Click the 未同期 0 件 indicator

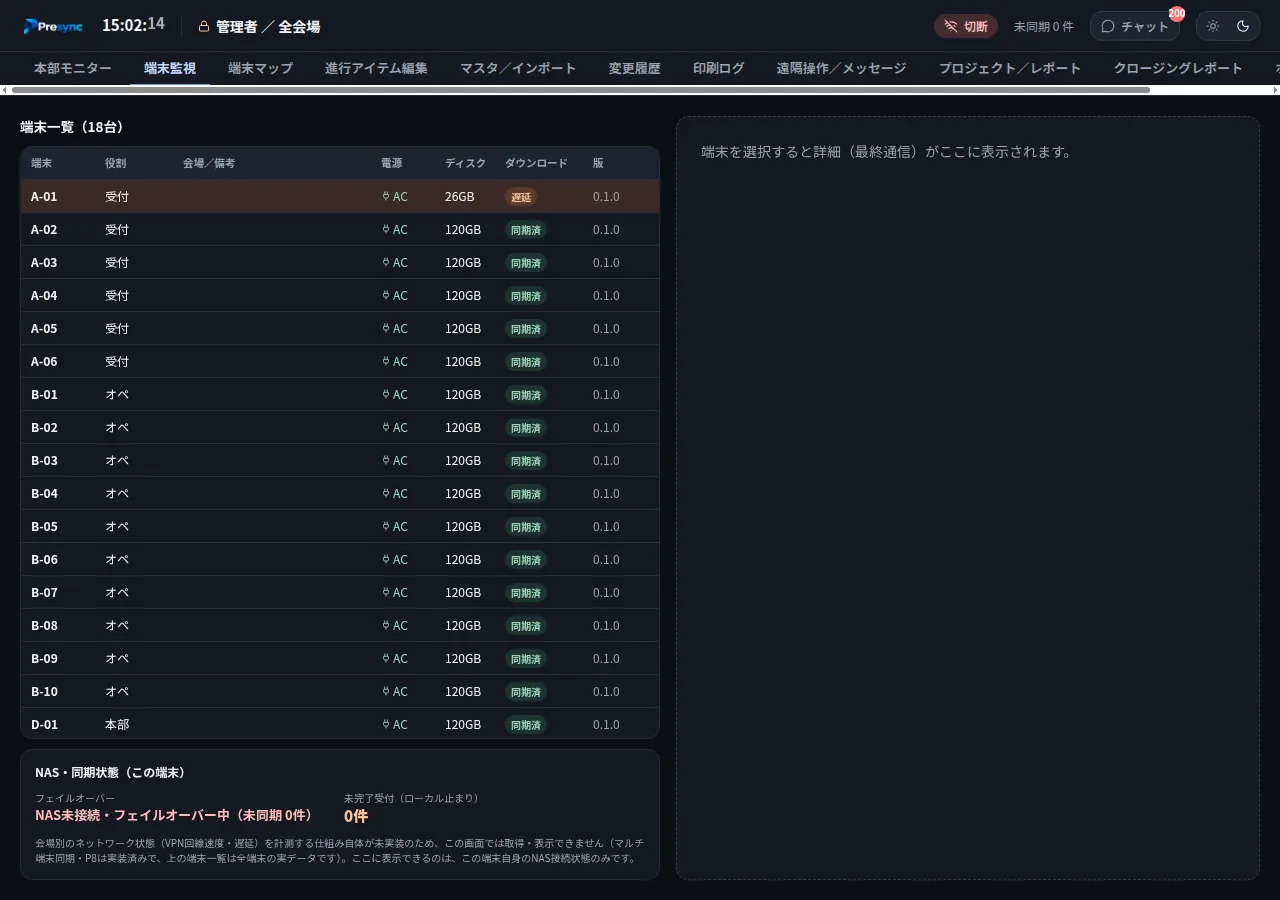pos(1043,27)
